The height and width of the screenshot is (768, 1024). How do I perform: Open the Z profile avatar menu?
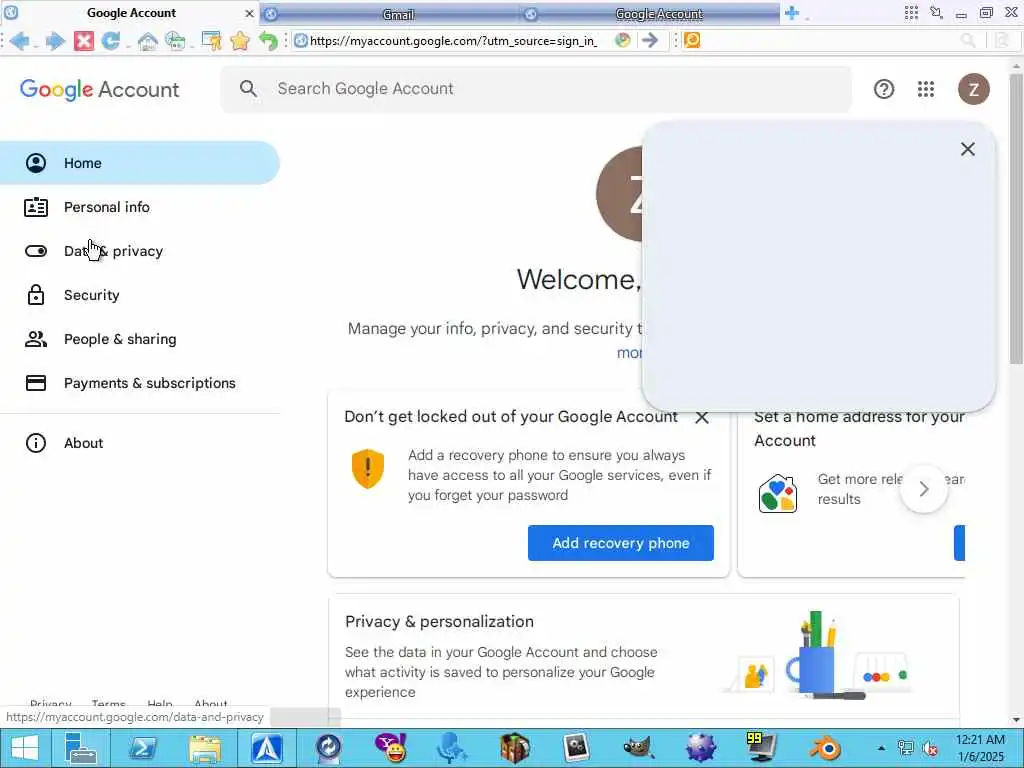point(973,89)
